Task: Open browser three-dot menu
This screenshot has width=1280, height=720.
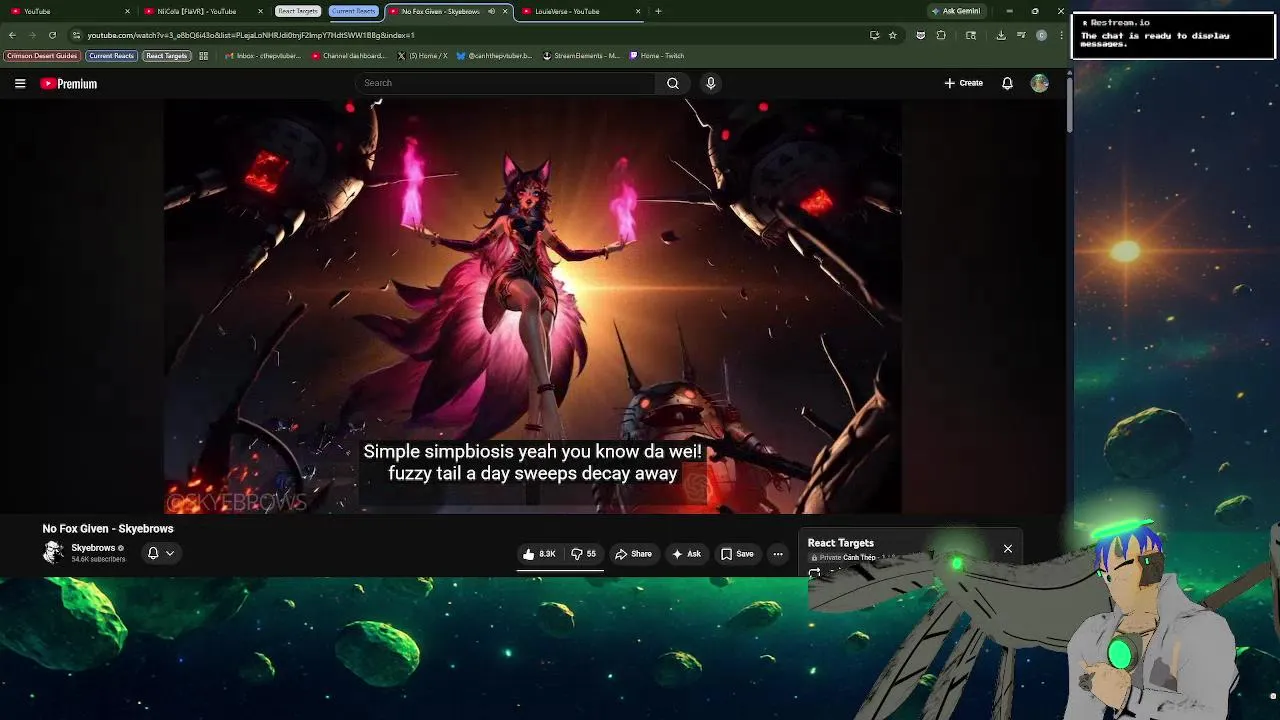Action: click(1061, 35)
